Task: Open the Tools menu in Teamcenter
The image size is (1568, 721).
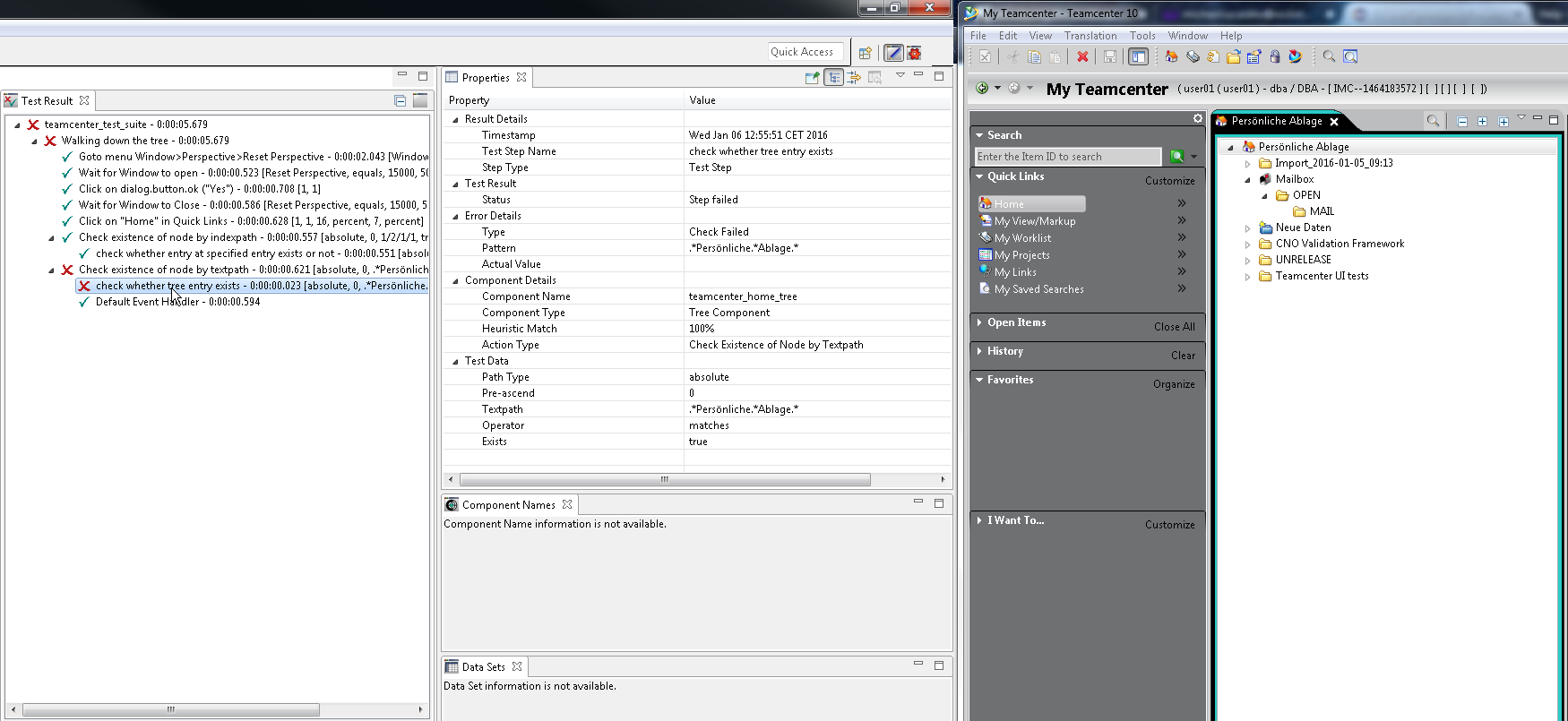Action: (1142, 36)
